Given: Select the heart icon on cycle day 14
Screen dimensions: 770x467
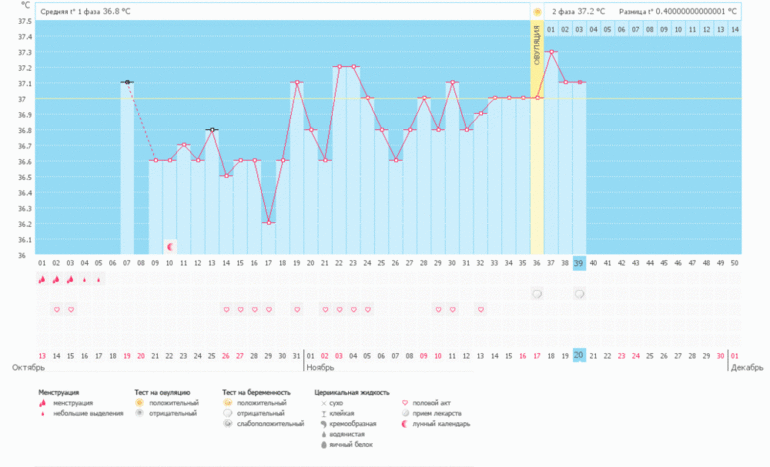Looking at the screenshot, I should coord(226,310).
